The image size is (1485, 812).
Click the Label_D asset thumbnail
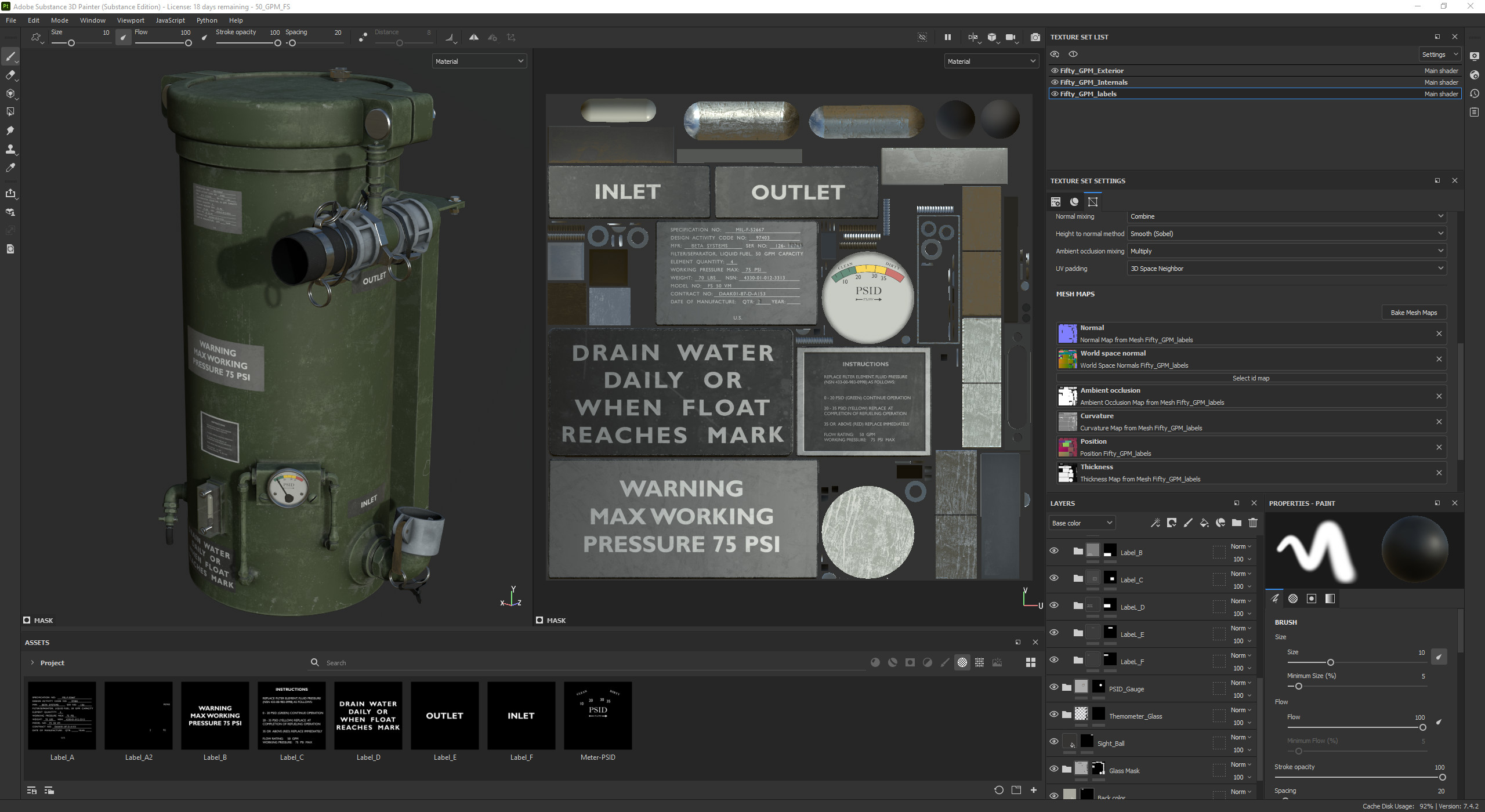[368, 716]
